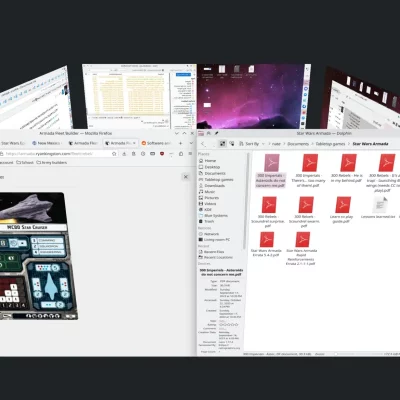Open a new Firefox tab with plus
Screen dimensions: 400x400
[180, 143]
